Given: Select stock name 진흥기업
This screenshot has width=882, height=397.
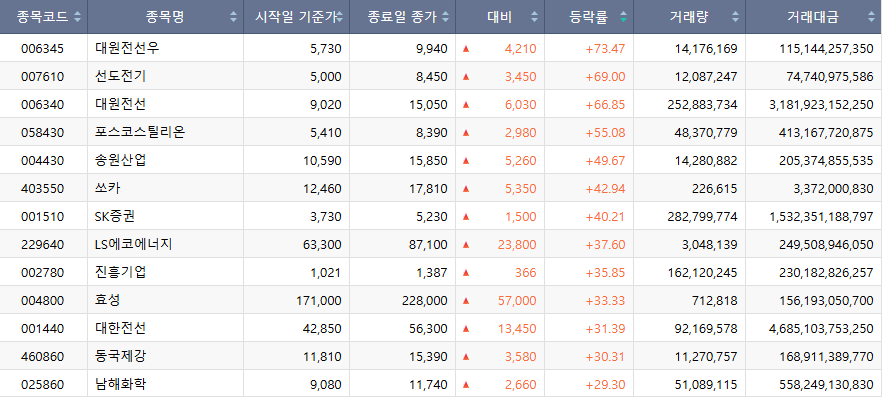Looking at the screenshot, I should 121,273.
